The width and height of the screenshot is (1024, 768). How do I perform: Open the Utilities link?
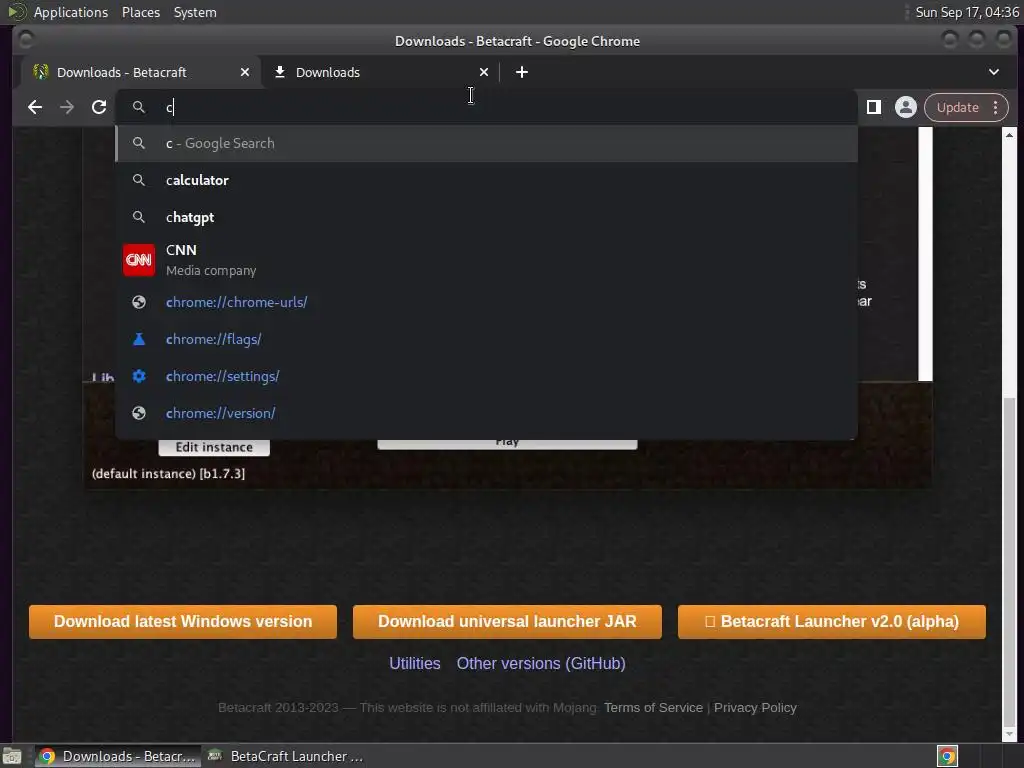[415, 664]
